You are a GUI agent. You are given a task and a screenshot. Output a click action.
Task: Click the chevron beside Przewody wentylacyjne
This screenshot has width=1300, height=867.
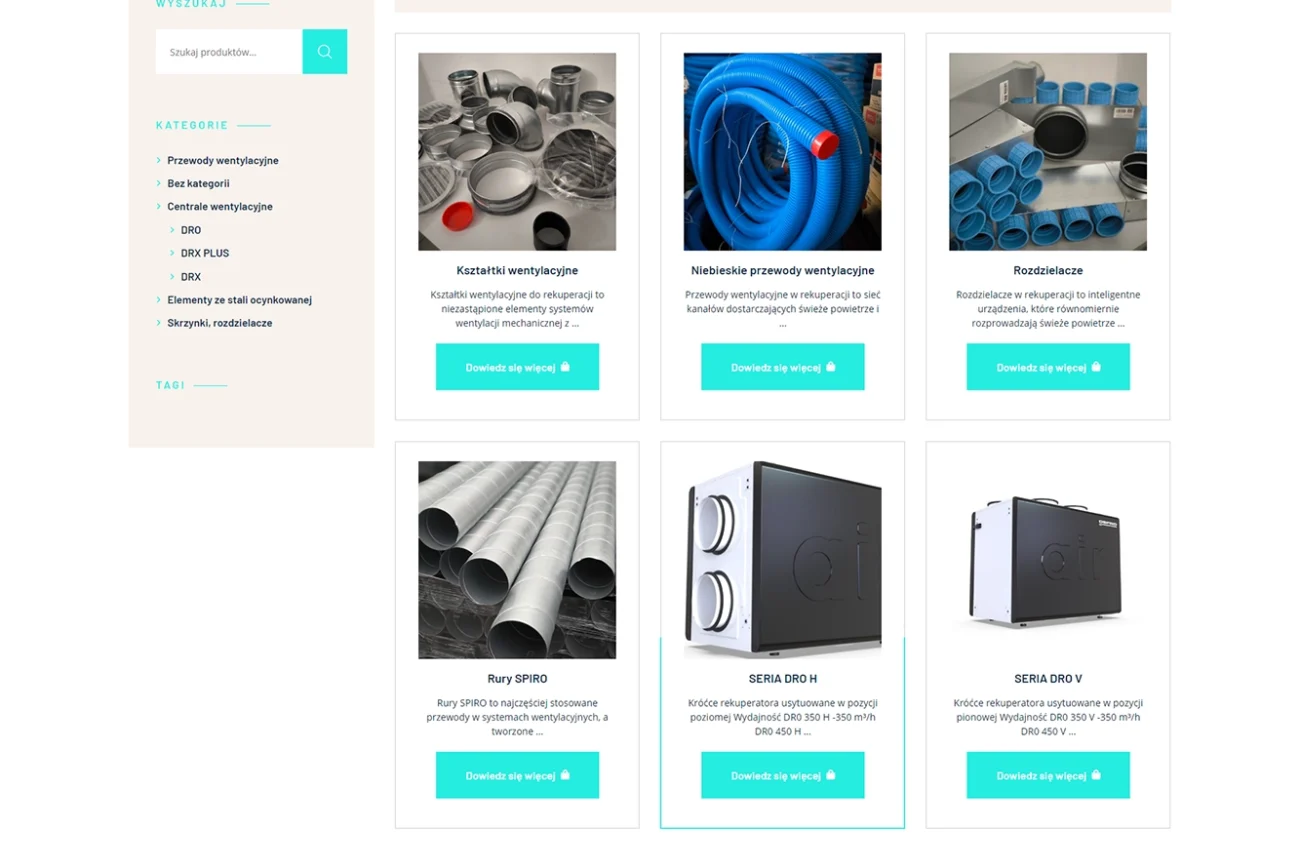pos(158,160)
